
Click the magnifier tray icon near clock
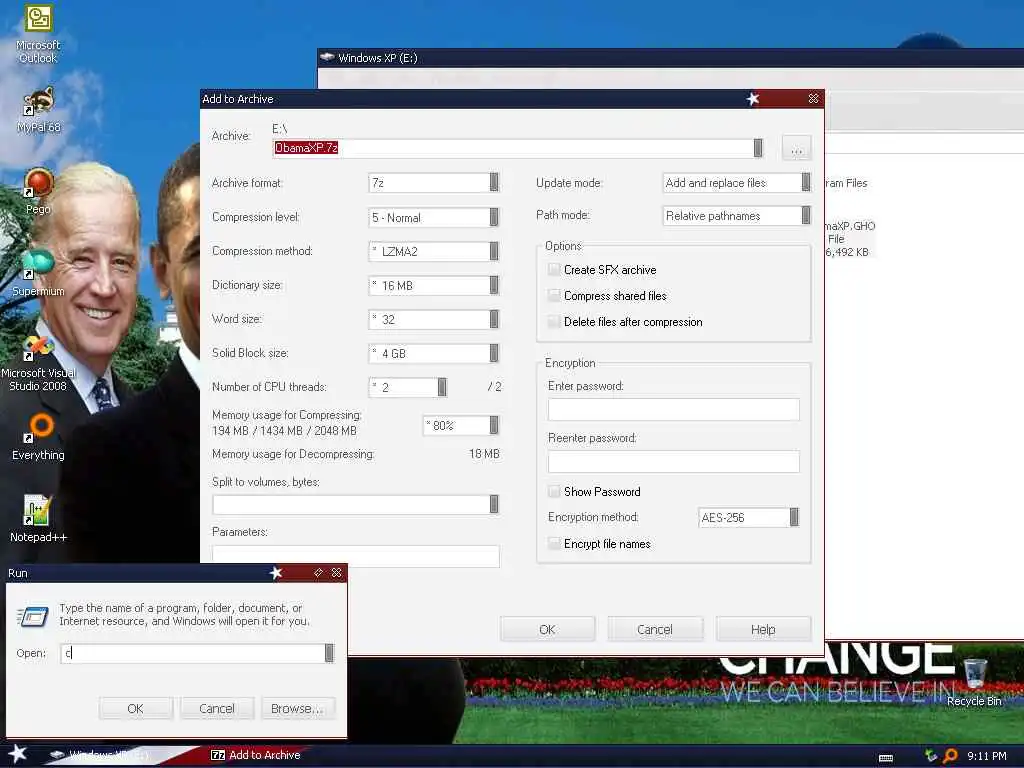click(950, 756)
